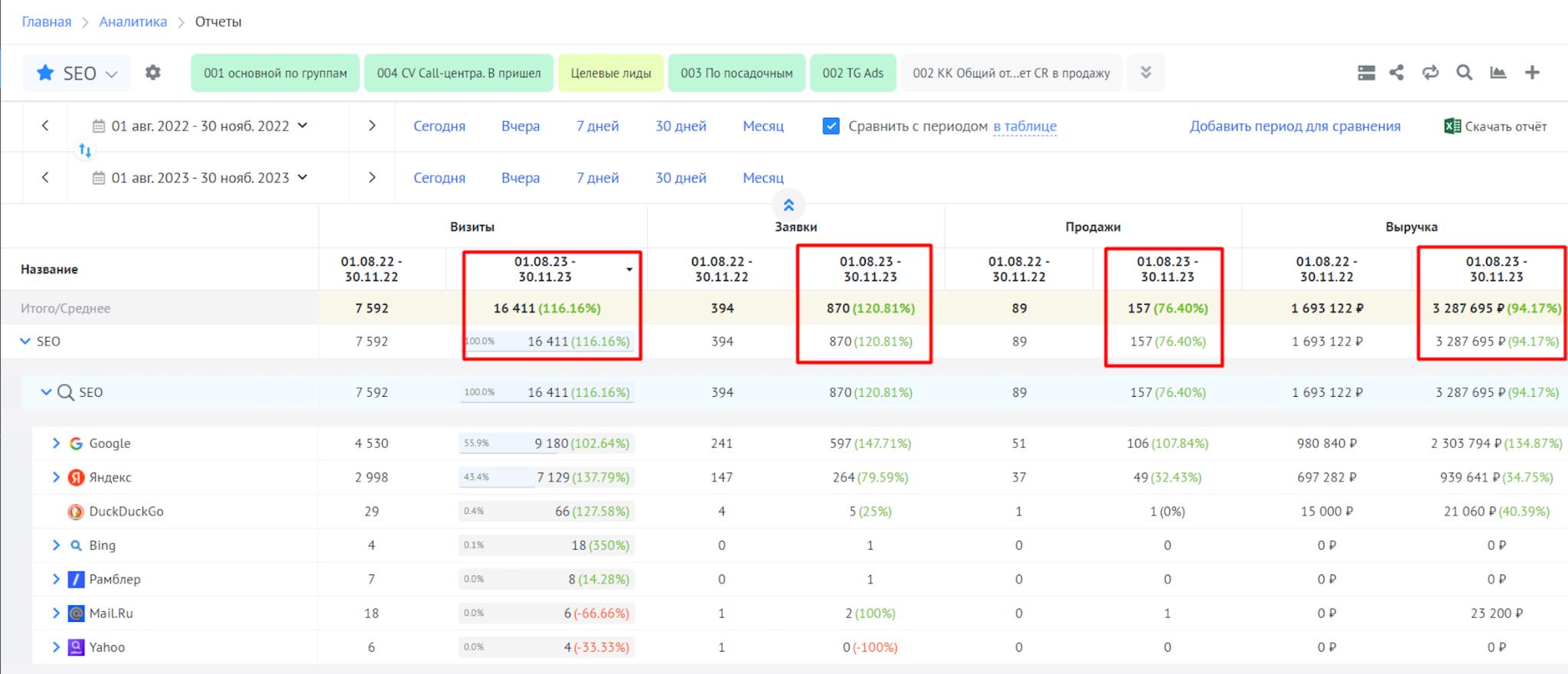Swap the compared periods with arrows icon

[x=85, y=151]
